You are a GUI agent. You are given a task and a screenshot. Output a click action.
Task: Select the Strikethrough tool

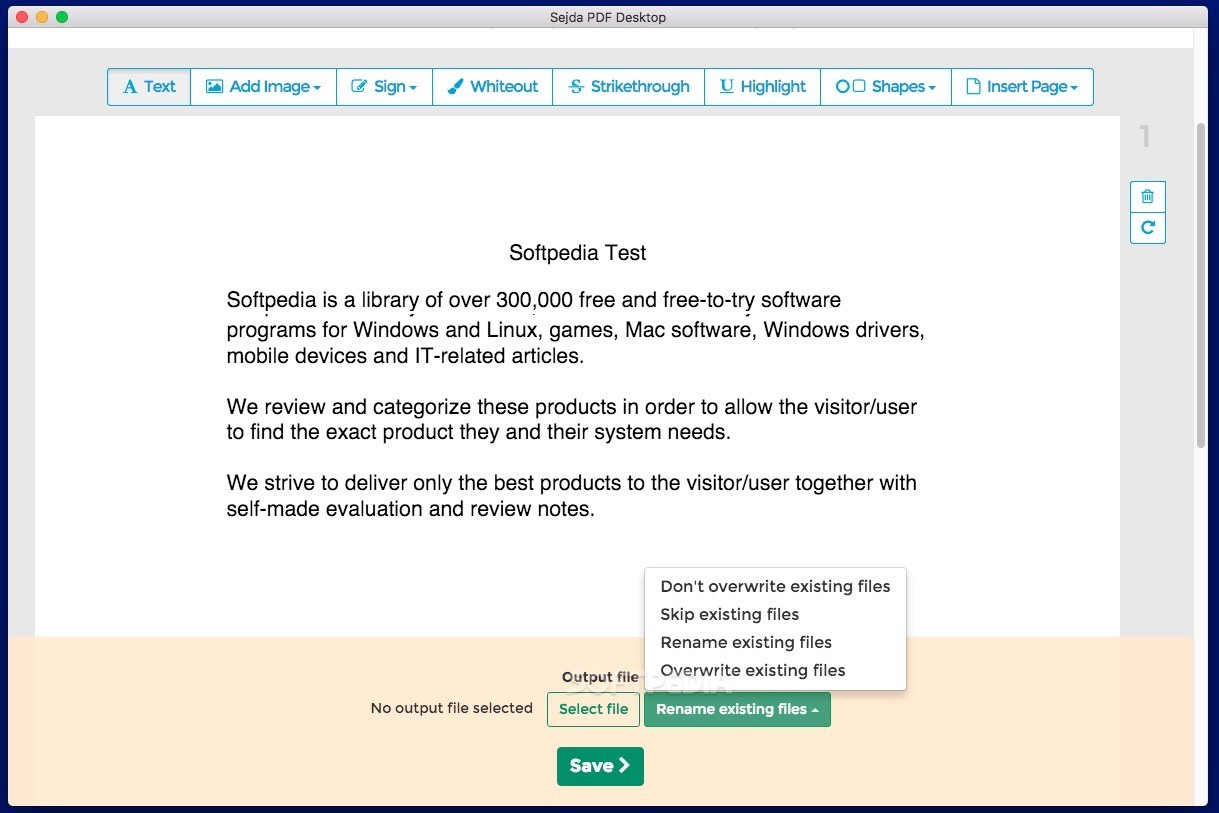coord(628,87)
